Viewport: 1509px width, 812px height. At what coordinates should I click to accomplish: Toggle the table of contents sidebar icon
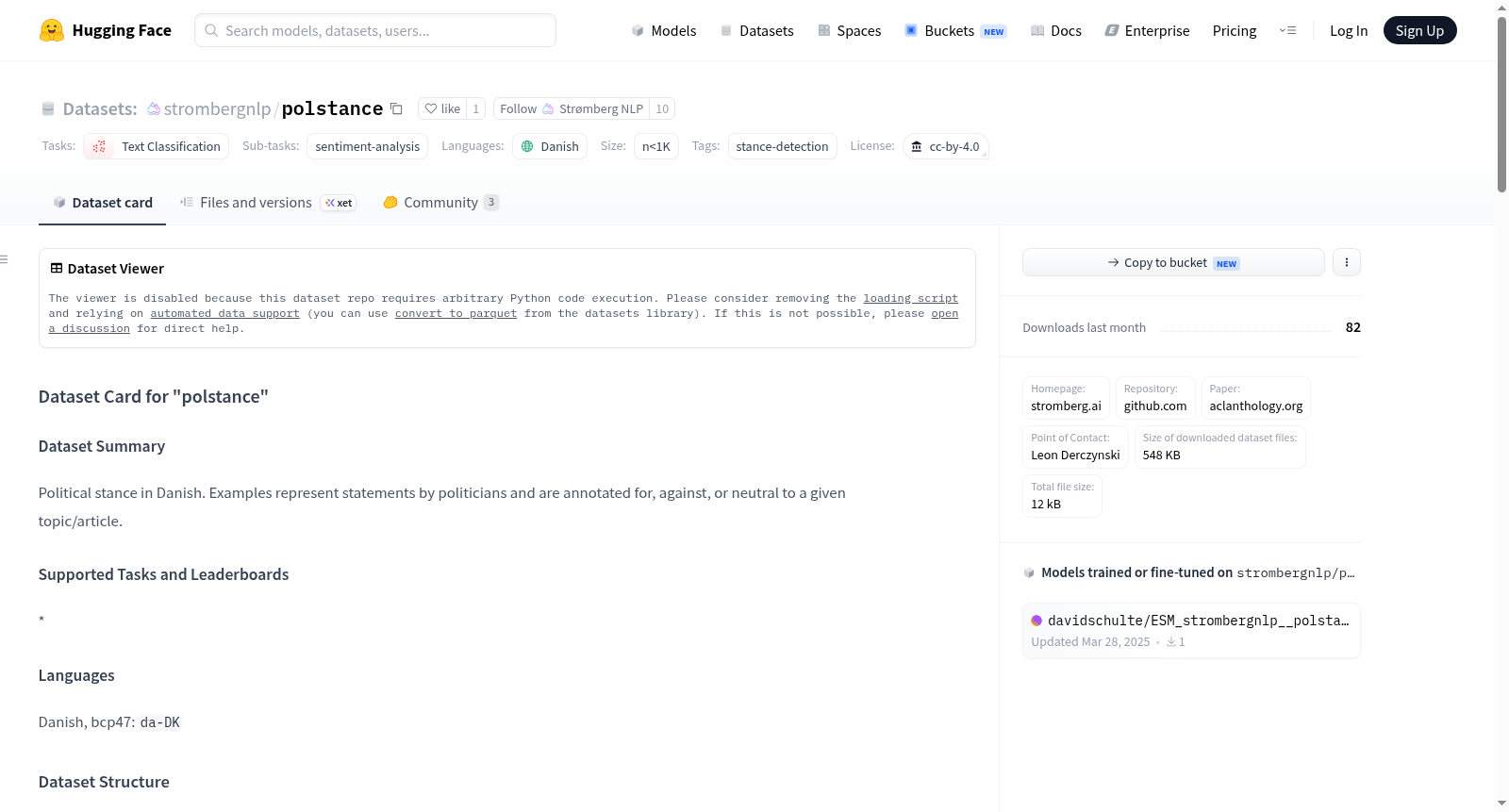click(x=5, y=259)
